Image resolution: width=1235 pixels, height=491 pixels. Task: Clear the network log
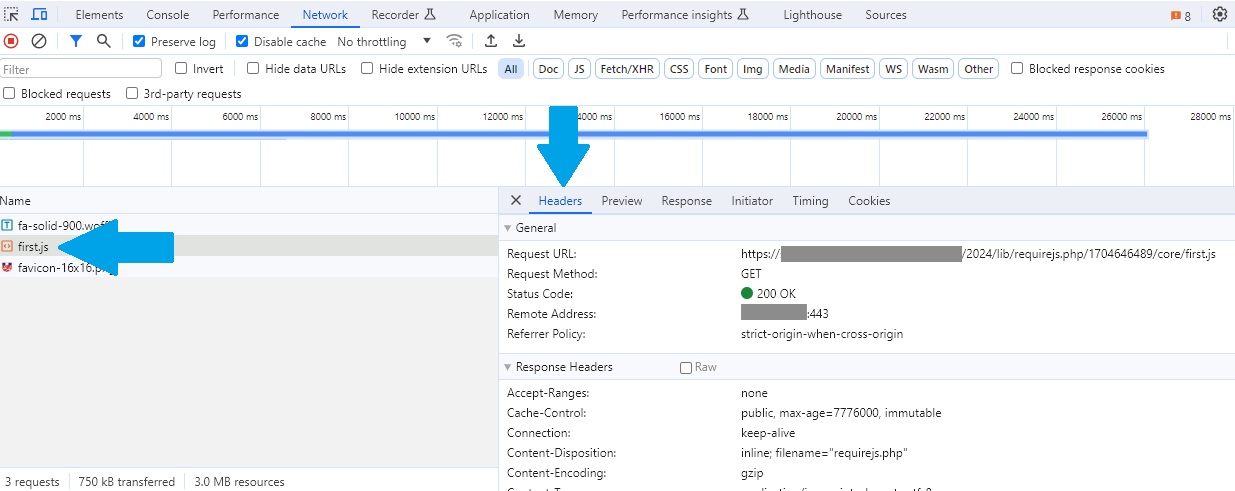(x=39, y=41)
